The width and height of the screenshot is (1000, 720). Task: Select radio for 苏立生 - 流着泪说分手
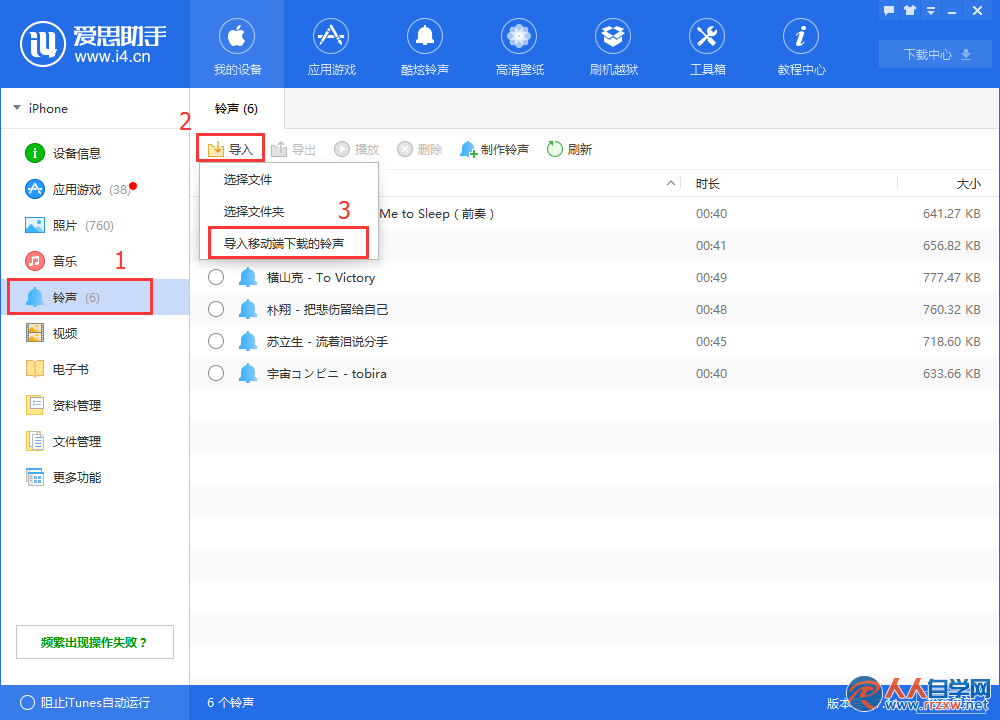(216, 341)
